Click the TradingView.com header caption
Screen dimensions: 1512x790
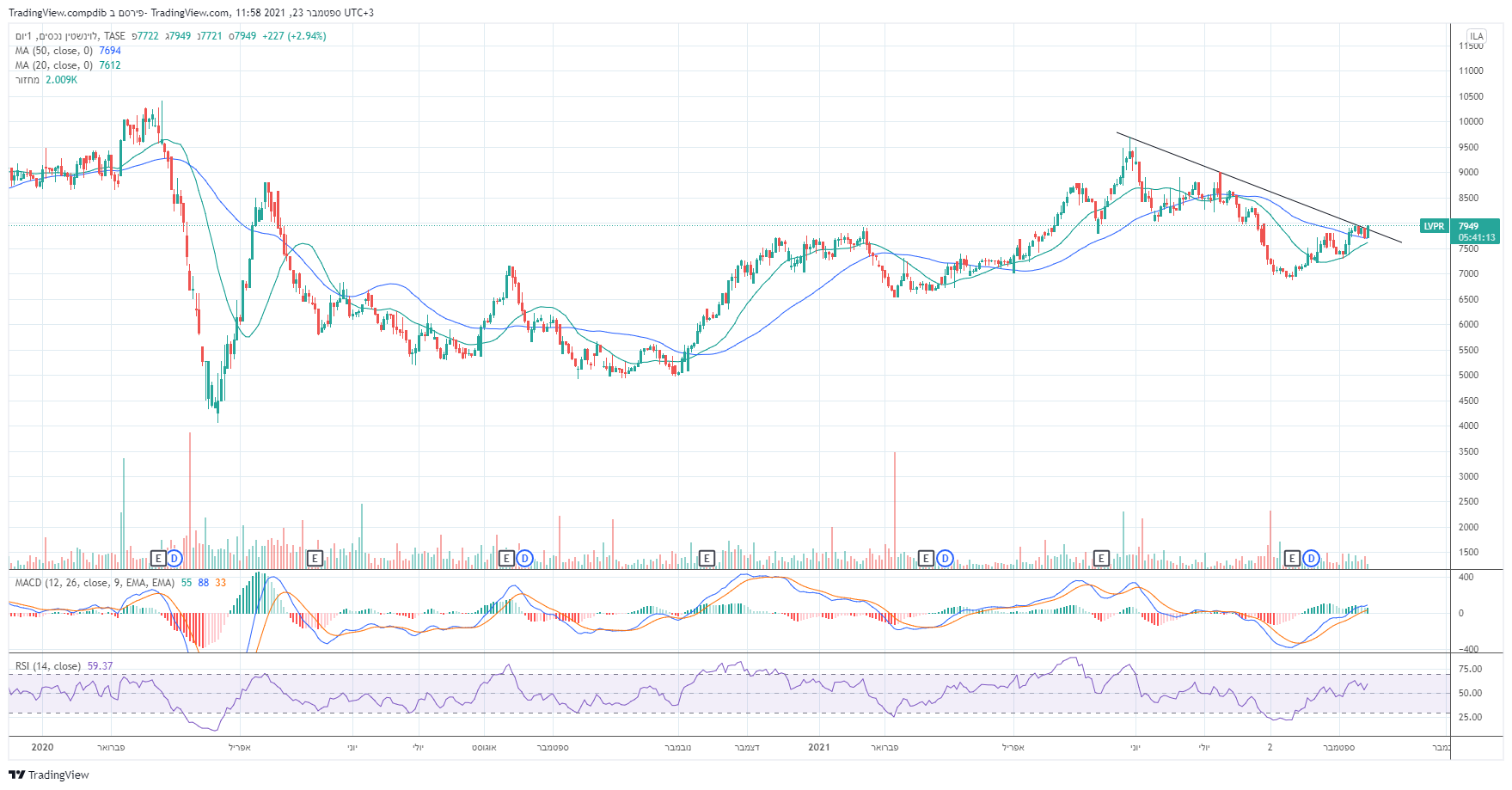[190, 13]
